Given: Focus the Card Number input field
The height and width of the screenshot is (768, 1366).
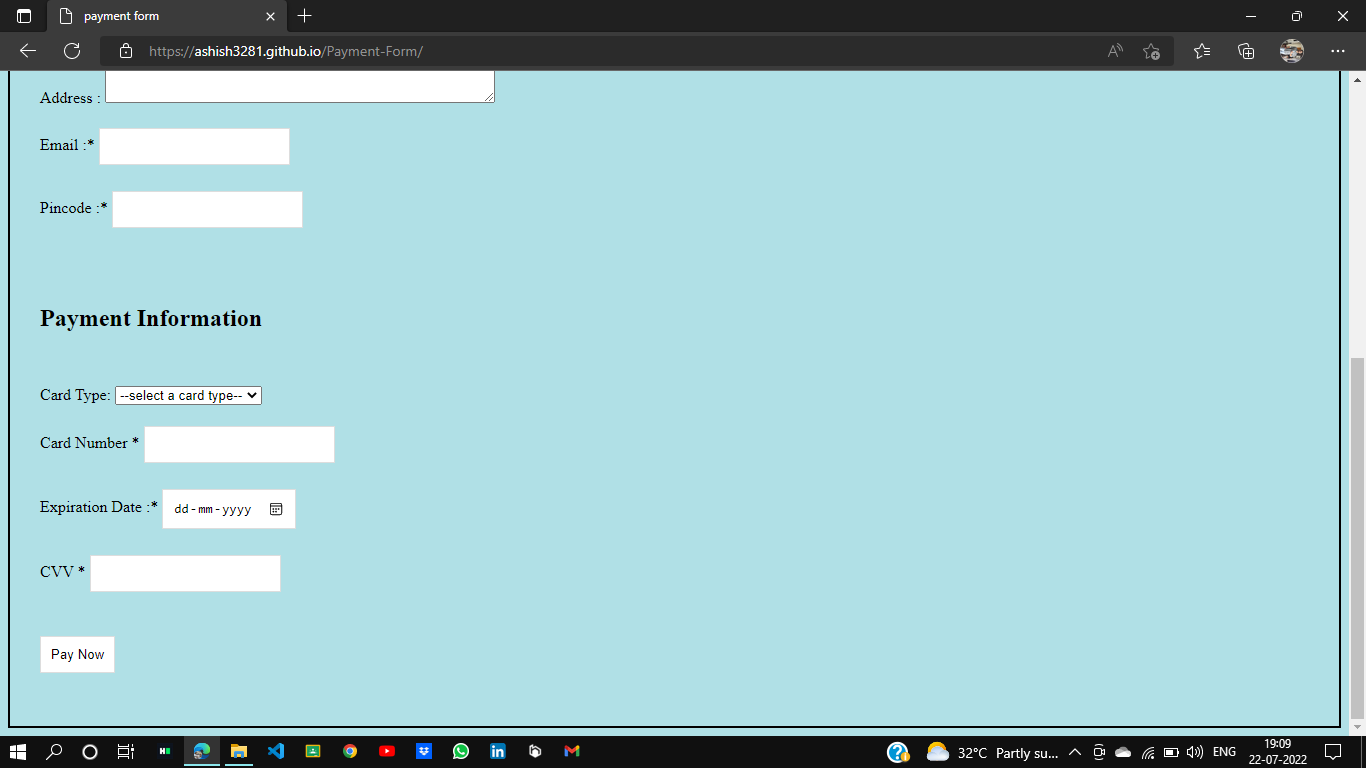Looking at the screenshot, I should [239, 445].
